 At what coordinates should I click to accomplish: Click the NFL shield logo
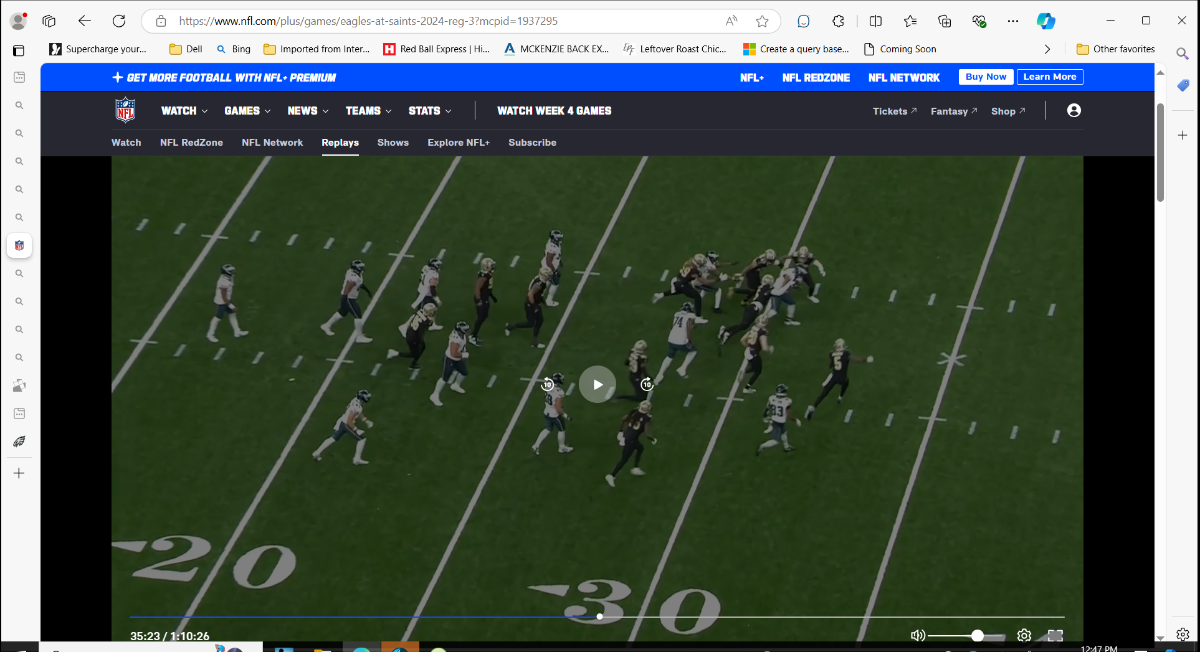pyautogui.click(x=125, y=110)
